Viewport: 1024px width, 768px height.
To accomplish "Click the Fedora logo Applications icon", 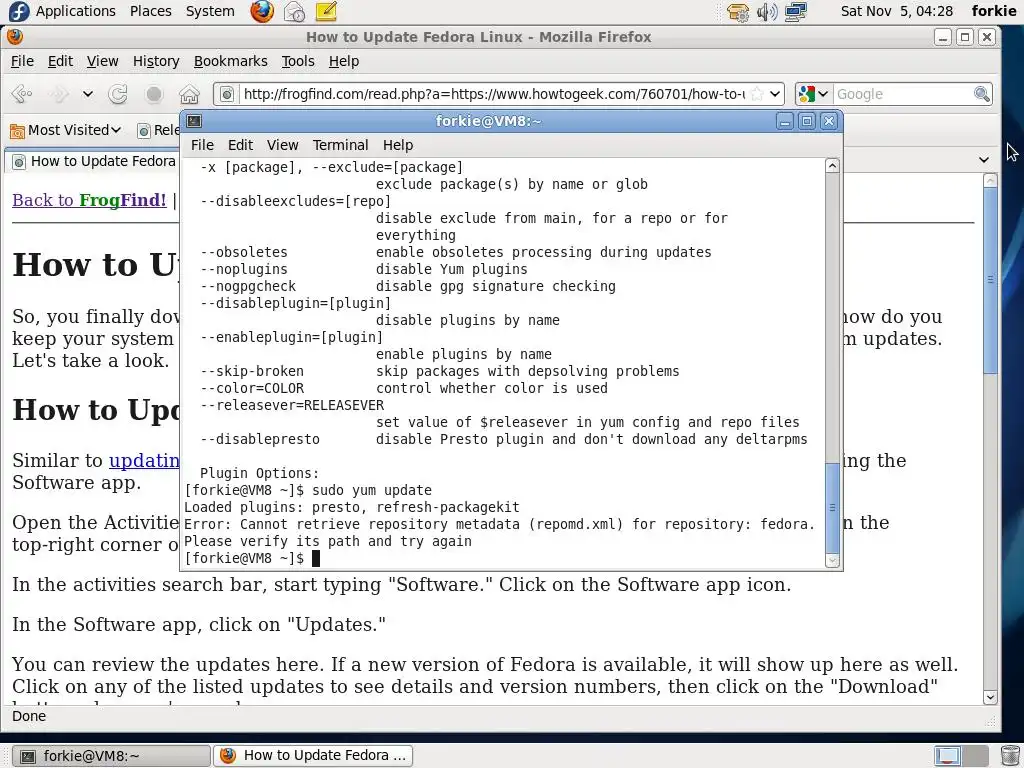I will [x=18, y=11].
